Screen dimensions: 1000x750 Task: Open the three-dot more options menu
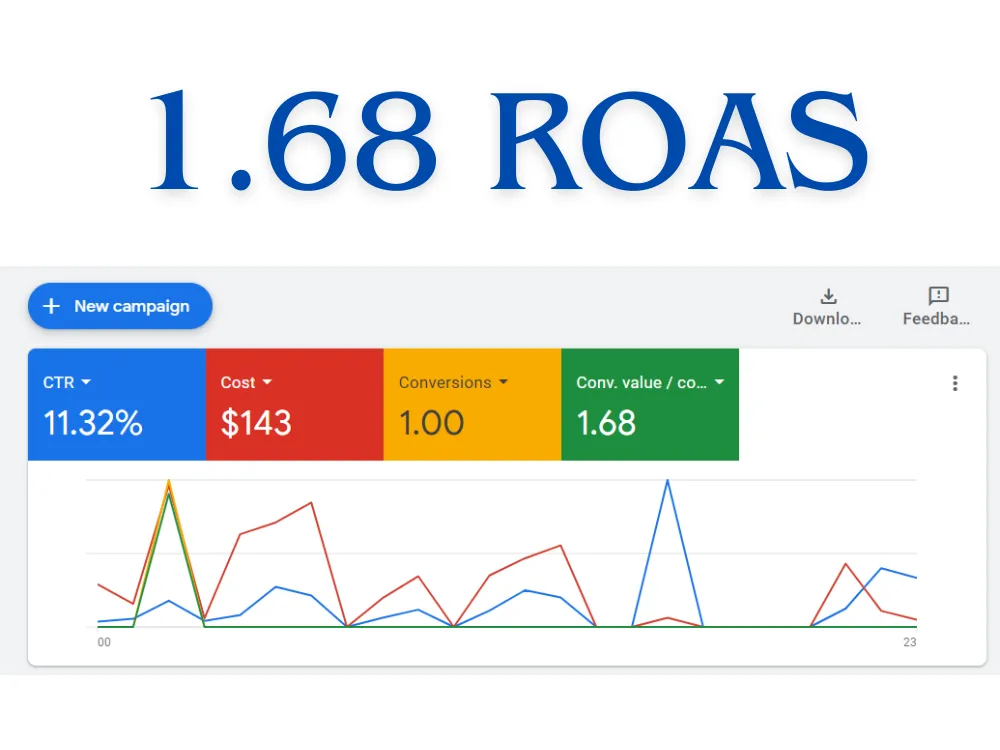[x=955, y=383]
